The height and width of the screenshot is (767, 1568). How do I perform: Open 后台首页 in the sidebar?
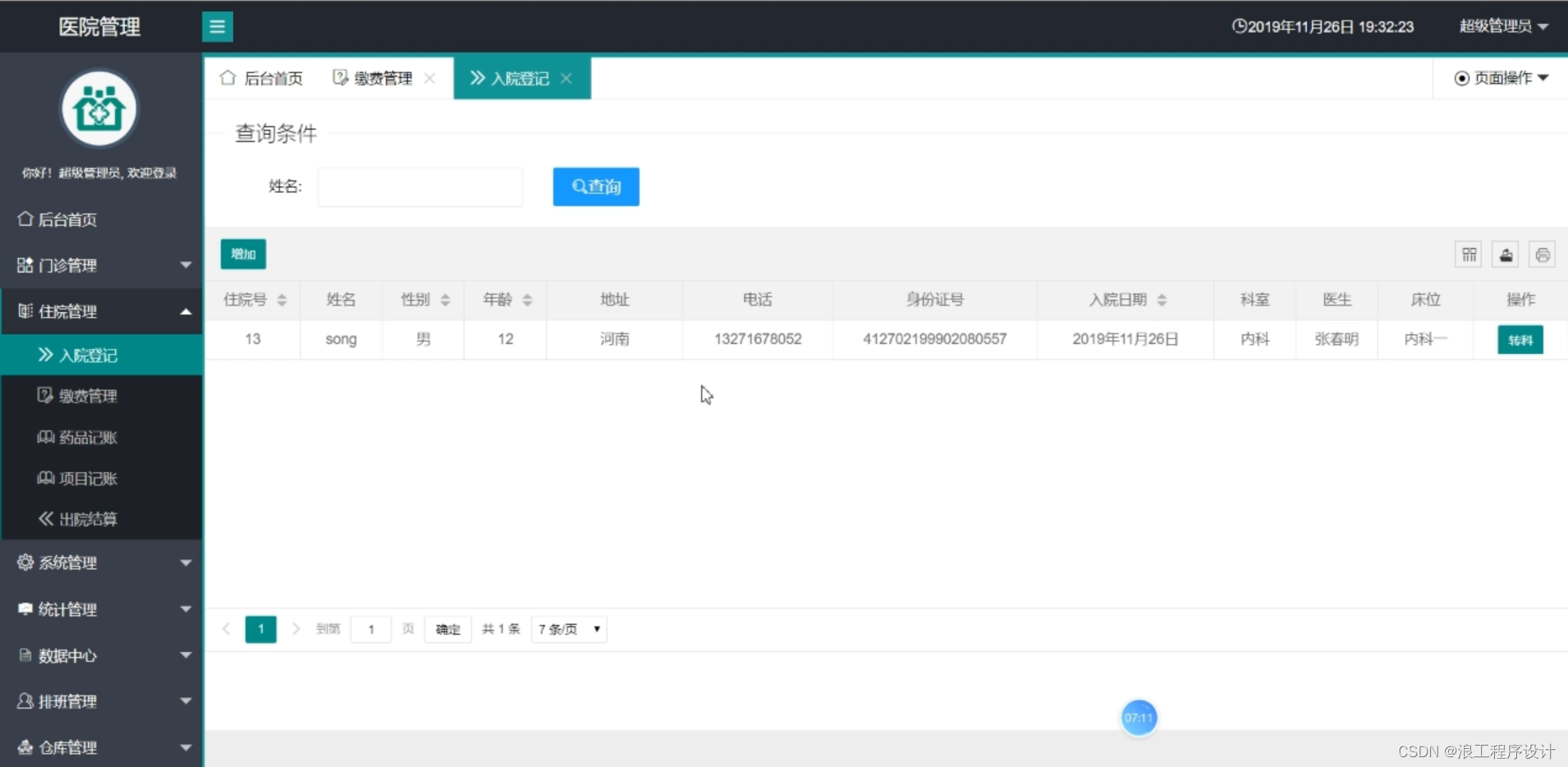click(102, 219)
